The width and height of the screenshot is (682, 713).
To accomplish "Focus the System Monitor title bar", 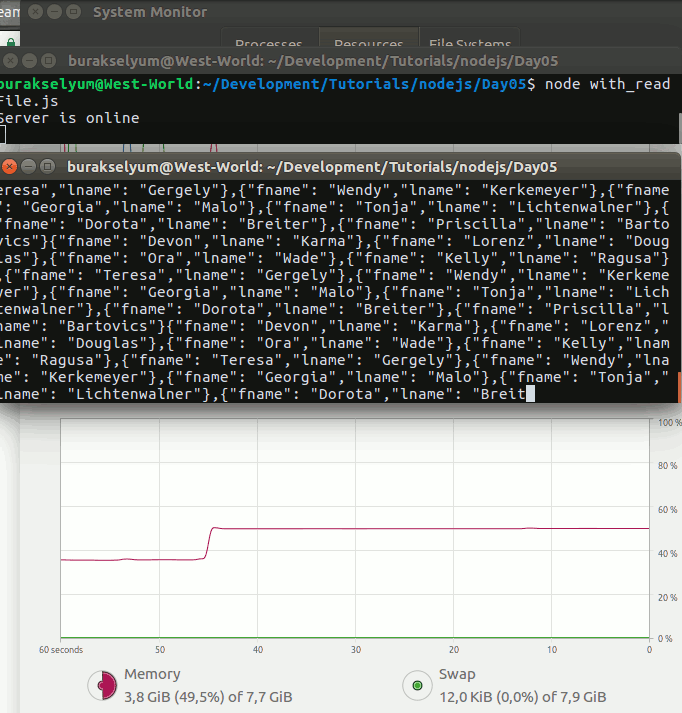I will [x=150, y=12].
